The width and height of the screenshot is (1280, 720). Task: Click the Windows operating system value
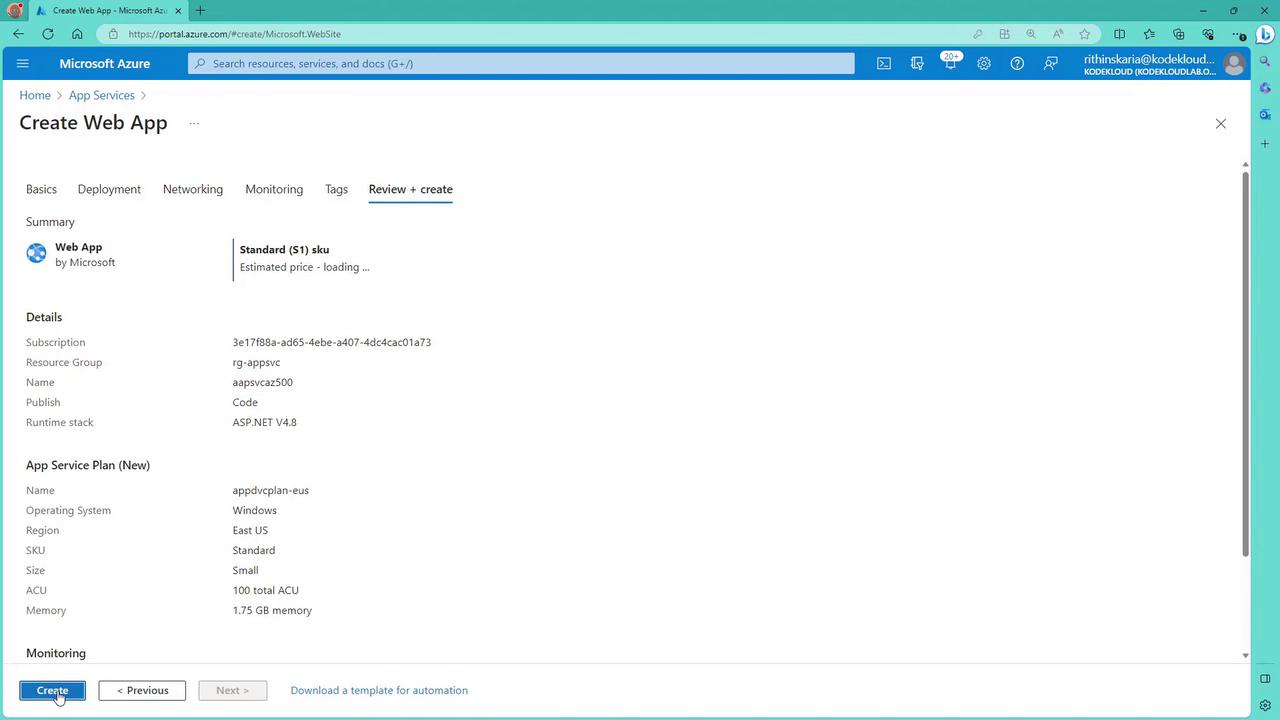(255, 510)
